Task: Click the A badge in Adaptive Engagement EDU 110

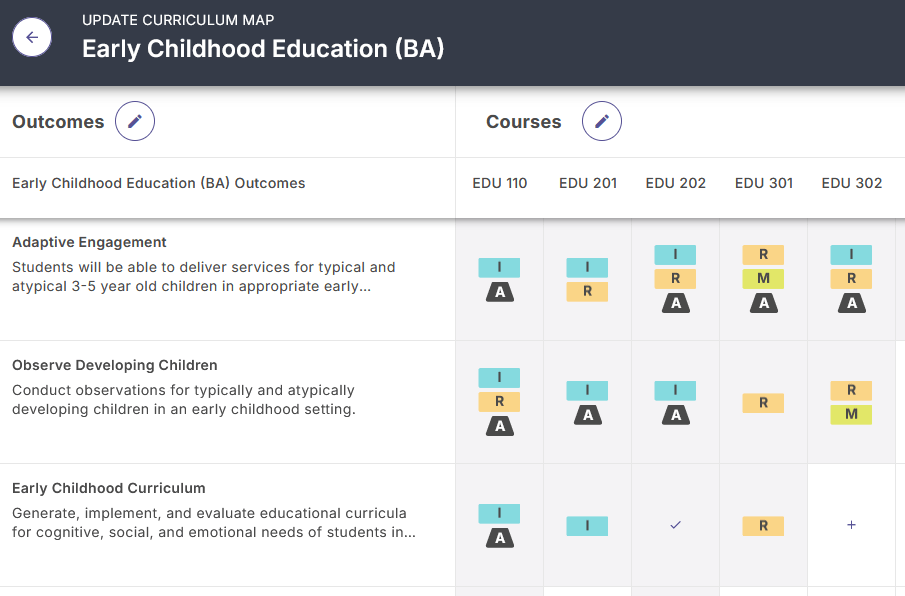Action: point(499,292)
